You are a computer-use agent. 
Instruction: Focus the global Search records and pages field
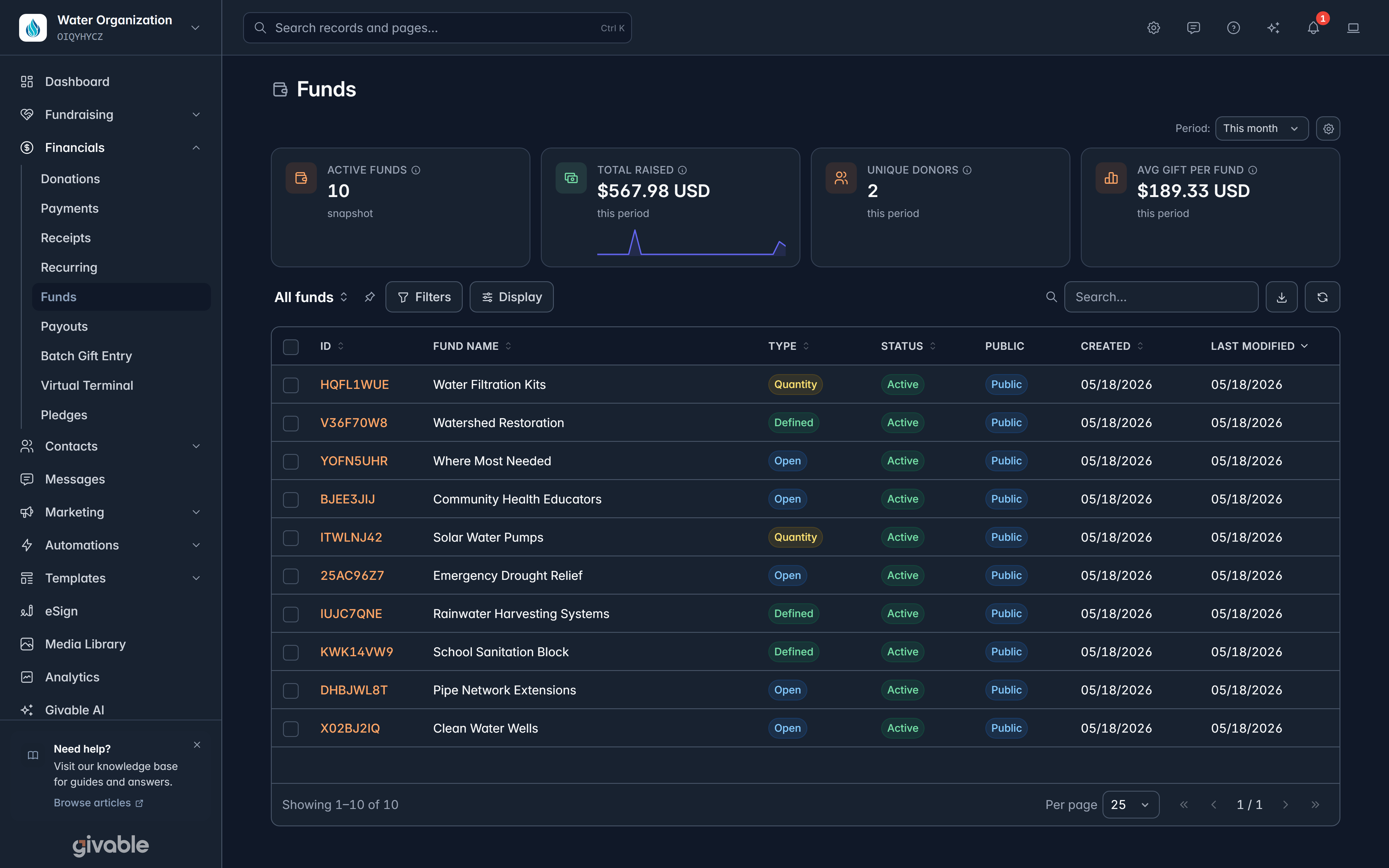tap(437, 27)
